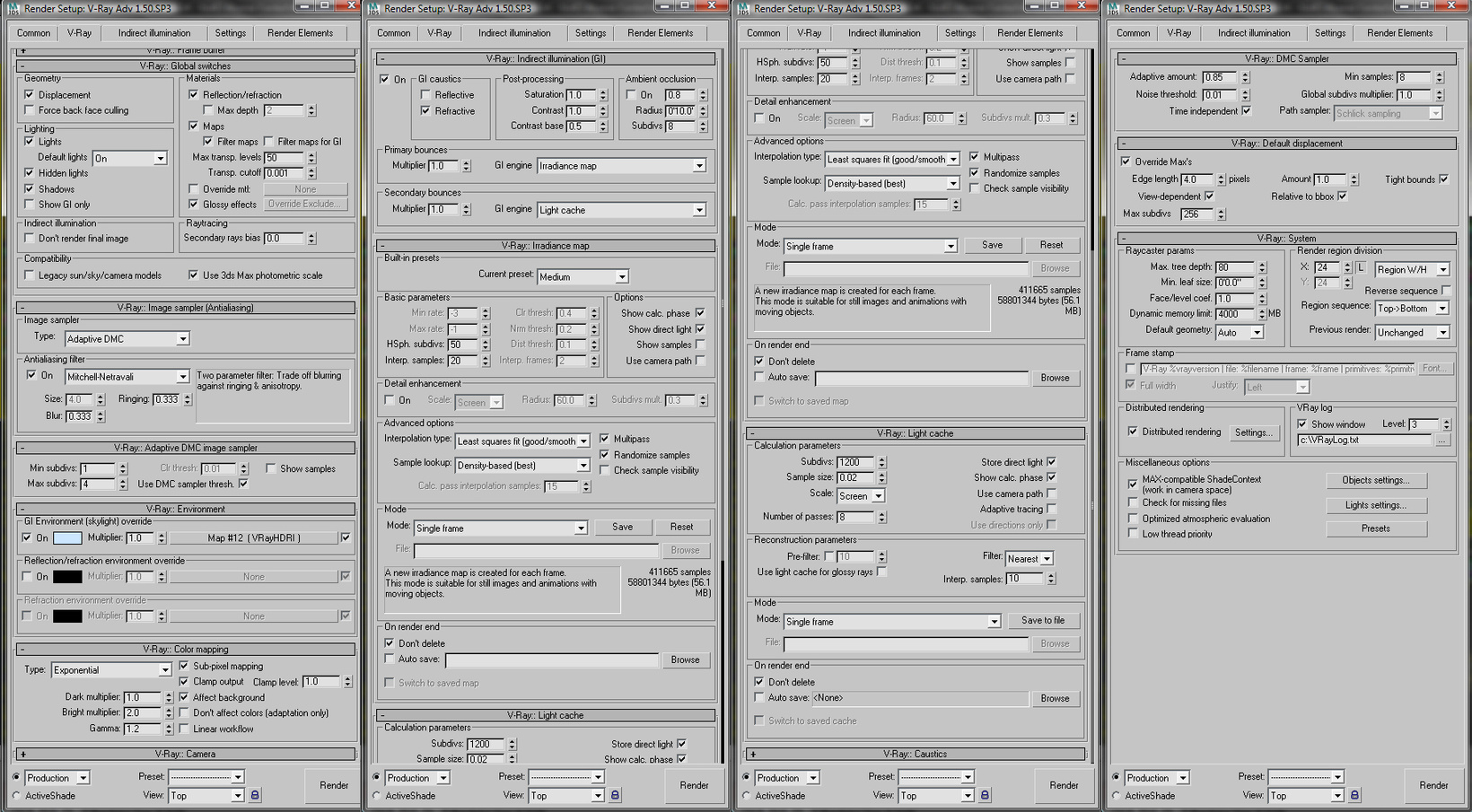Click the Refraction environment override color swatch
This screenshot has width=1472, height=812.
[67, 616]
